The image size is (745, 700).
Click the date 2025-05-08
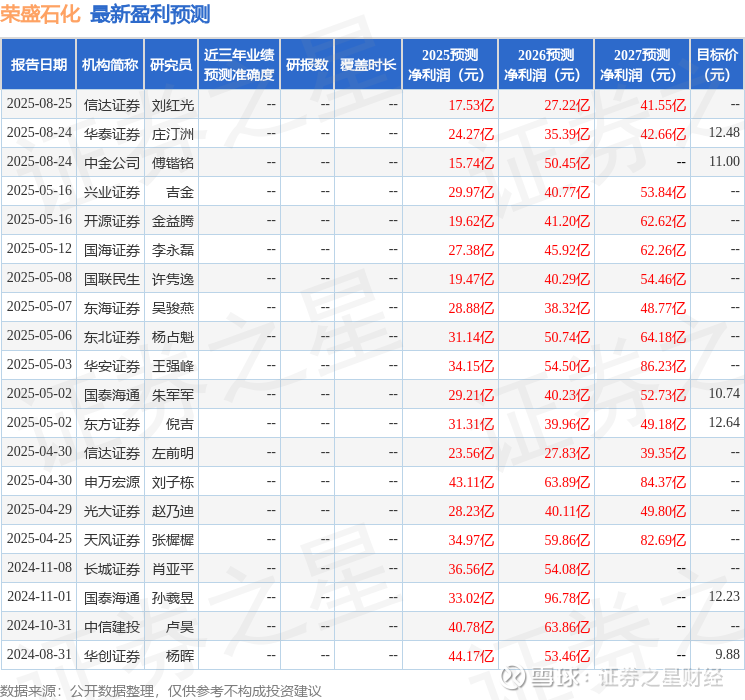[39, 278]
